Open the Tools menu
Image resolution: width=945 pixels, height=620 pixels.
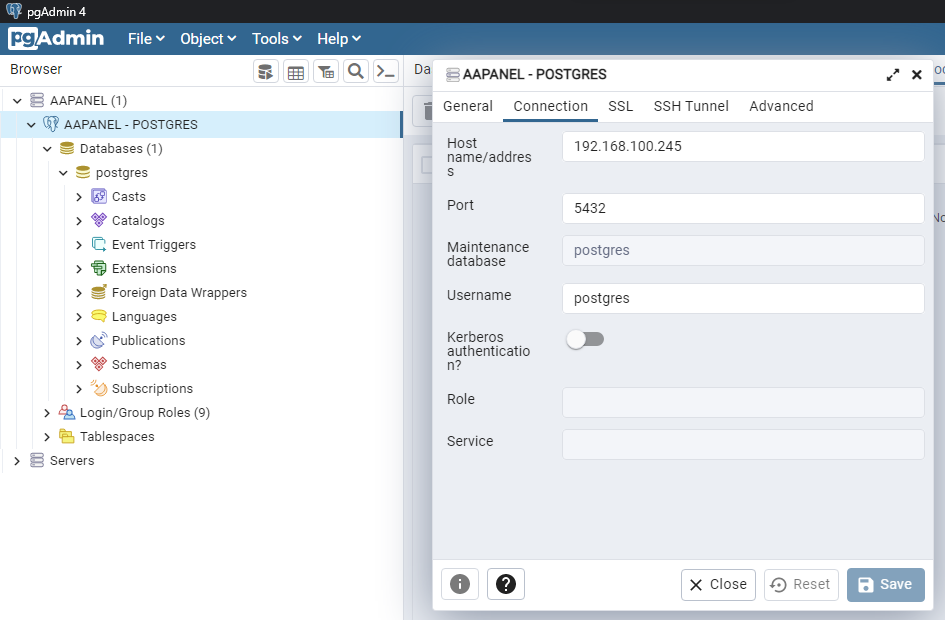pos(276,38)
